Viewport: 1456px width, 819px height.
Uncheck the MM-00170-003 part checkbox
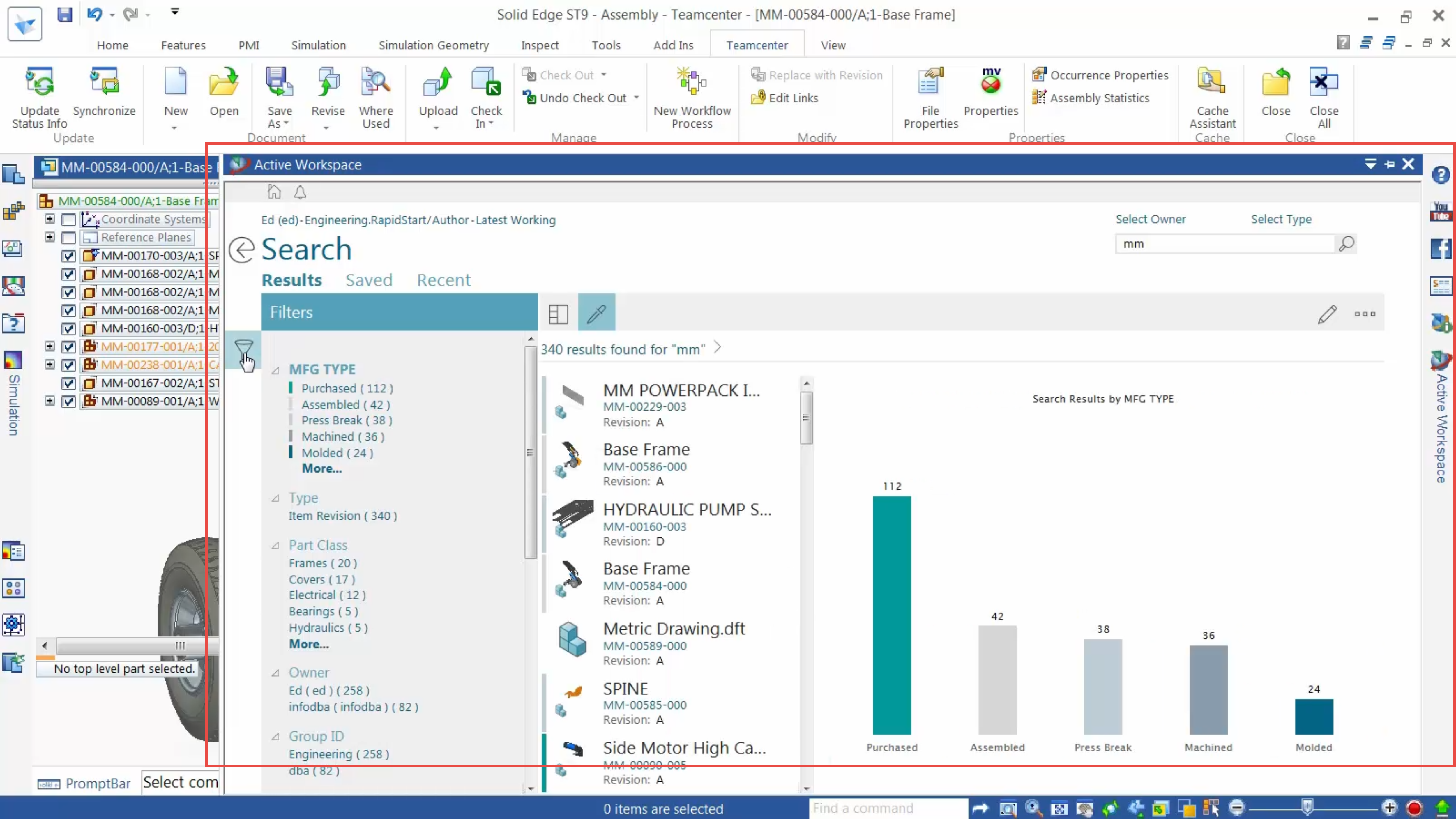tap(68, 255)
